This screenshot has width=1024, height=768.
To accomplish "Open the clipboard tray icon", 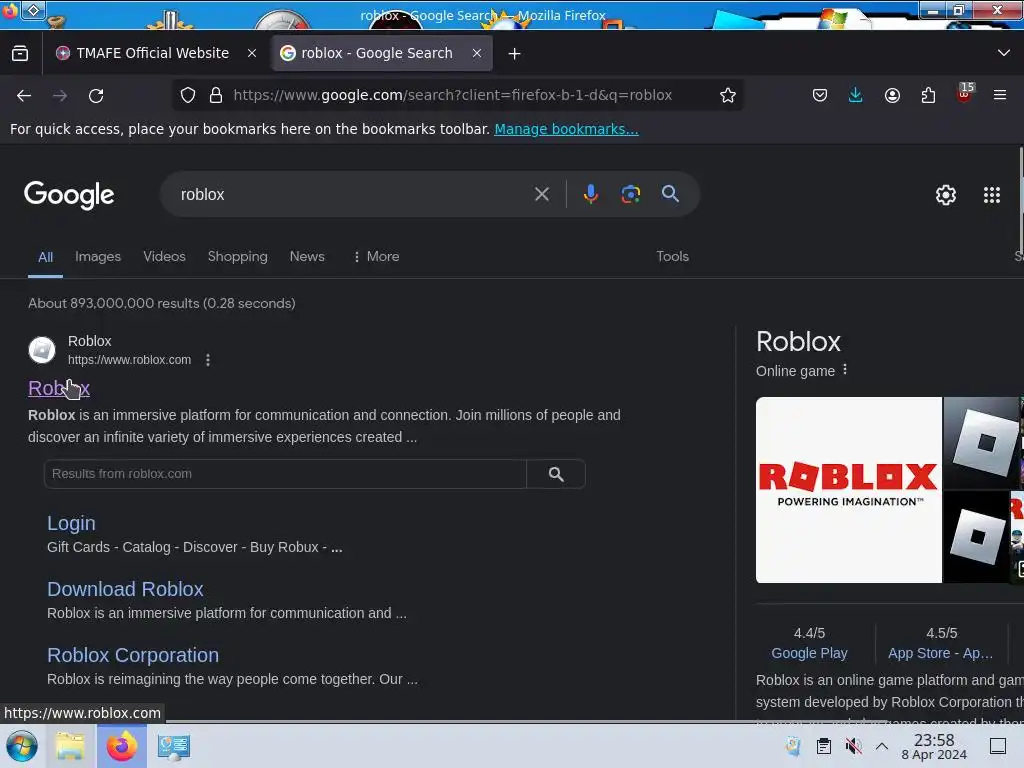I will tap(824, 746).
